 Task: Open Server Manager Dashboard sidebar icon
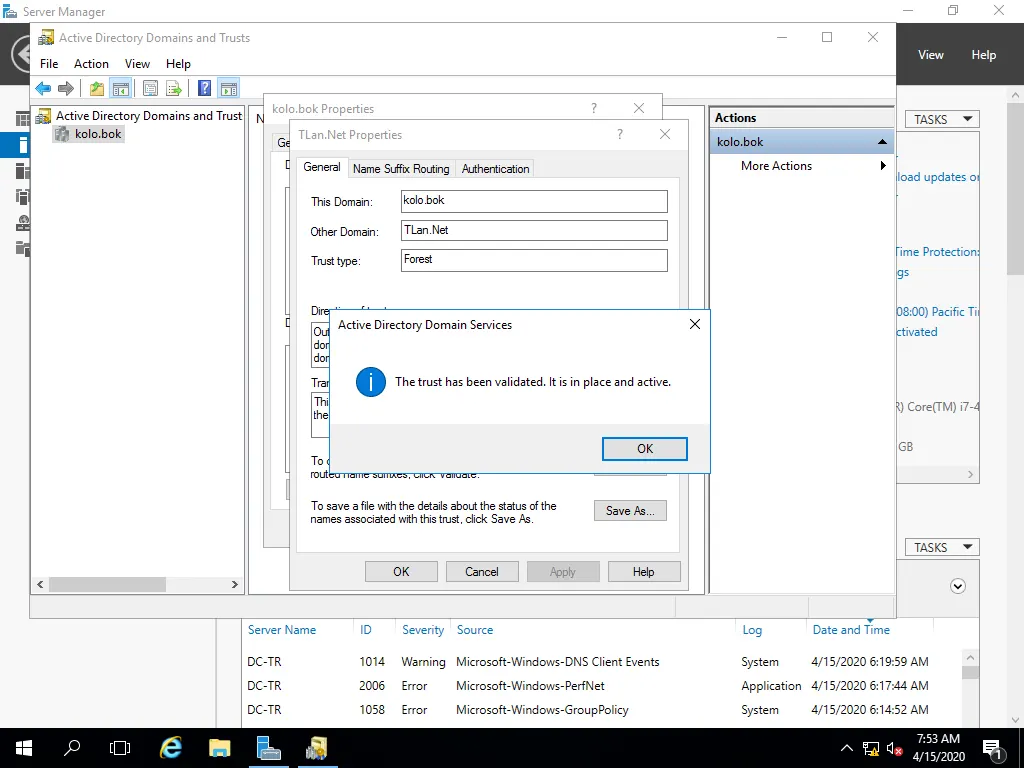[x=22, y=119]
